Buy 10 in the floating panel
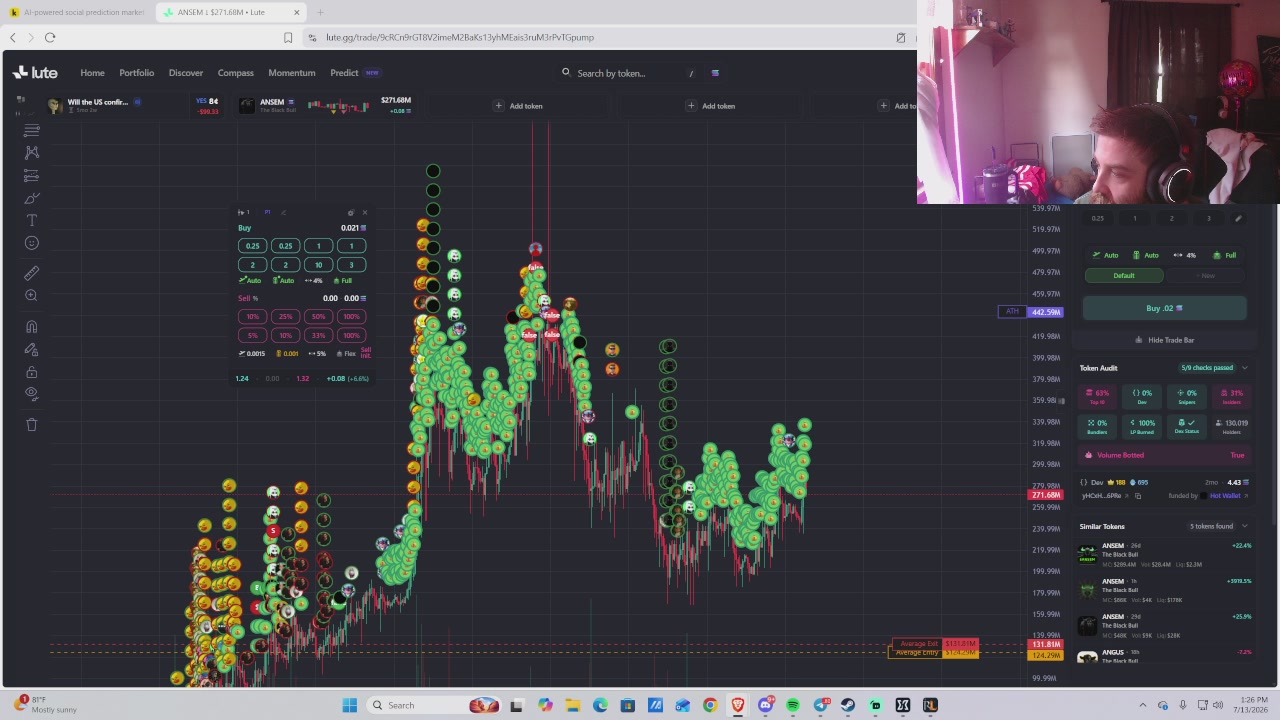The height and width of the screenshot is (720, 1280). (318, 265)
